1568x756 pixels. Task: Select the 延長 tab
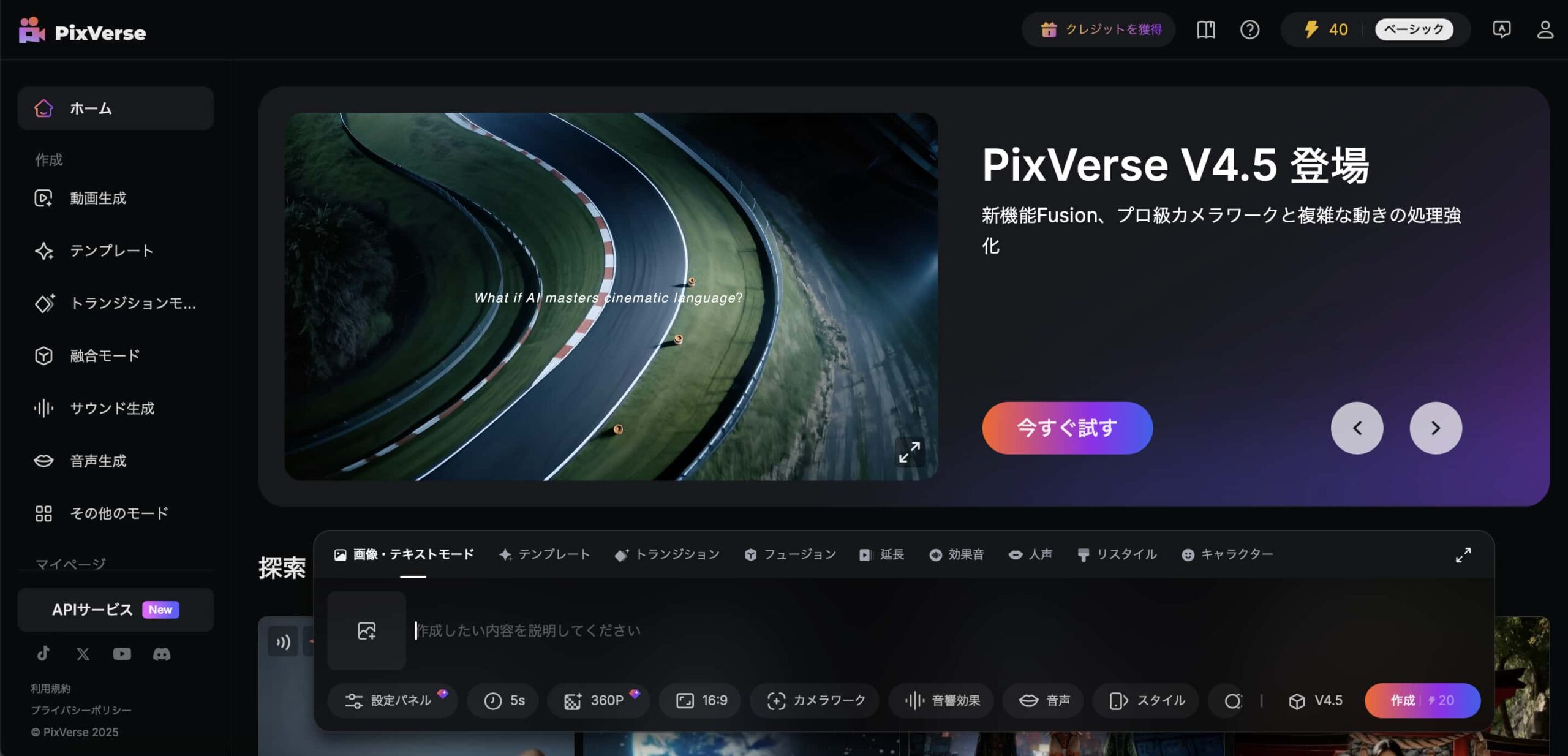point(882,554)
